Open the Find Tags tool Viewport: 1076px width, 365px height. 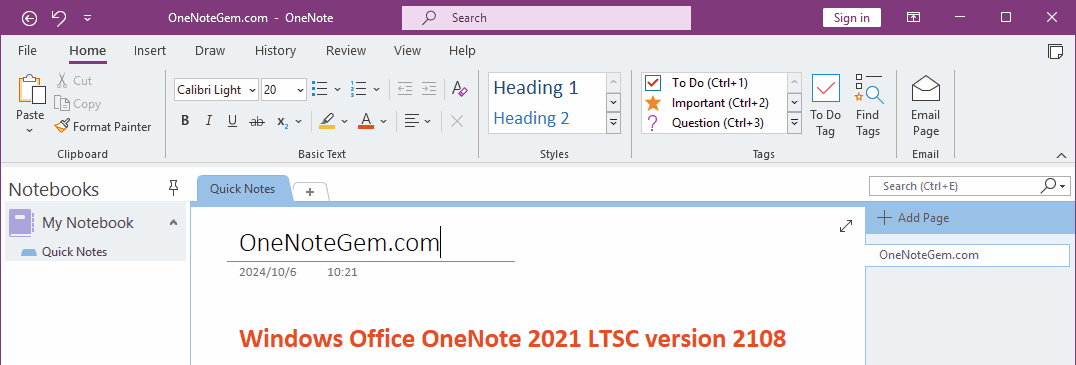(868, 106)
